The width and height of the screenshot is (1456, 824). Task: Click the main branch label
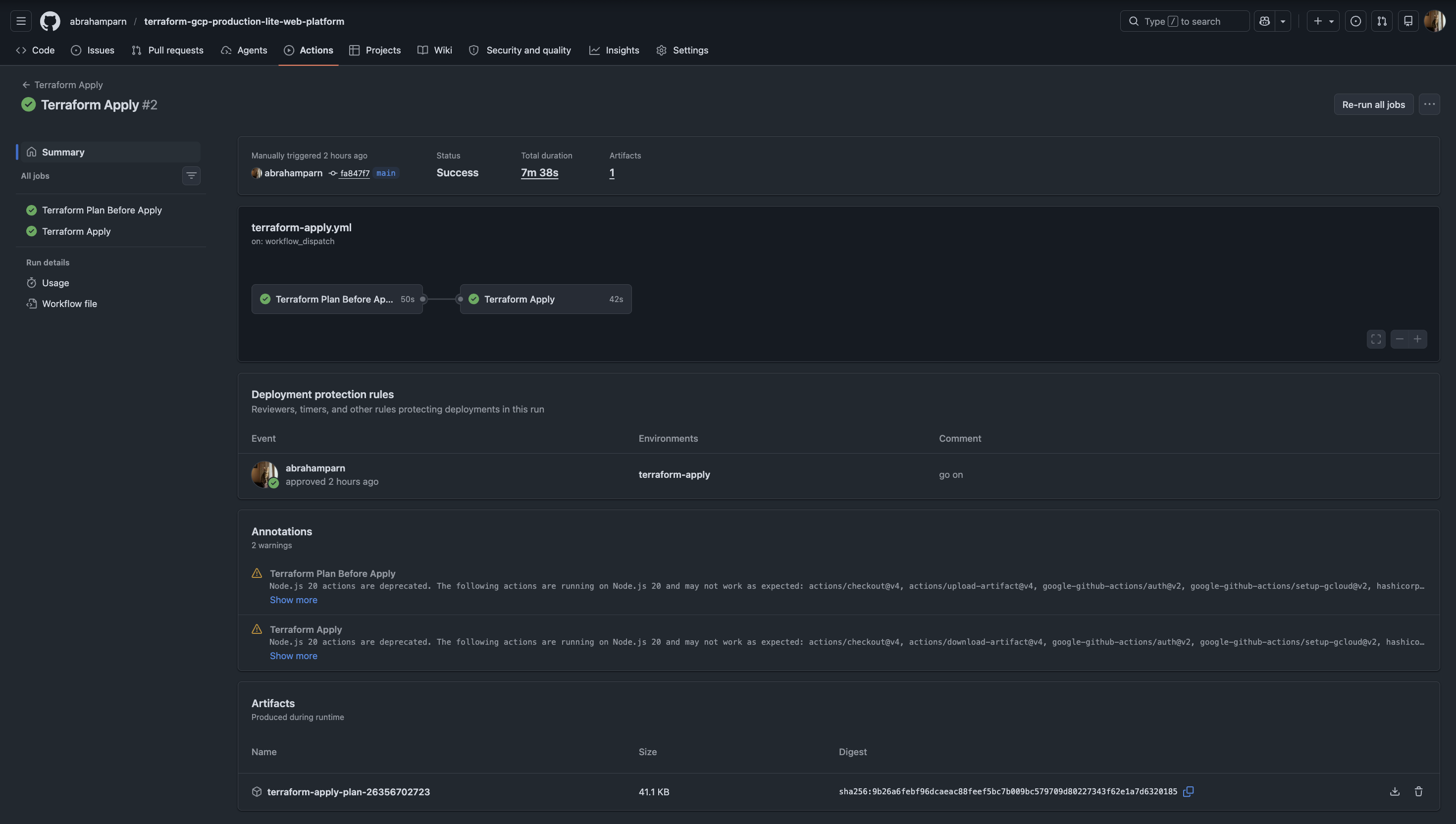tap(386, 173)
